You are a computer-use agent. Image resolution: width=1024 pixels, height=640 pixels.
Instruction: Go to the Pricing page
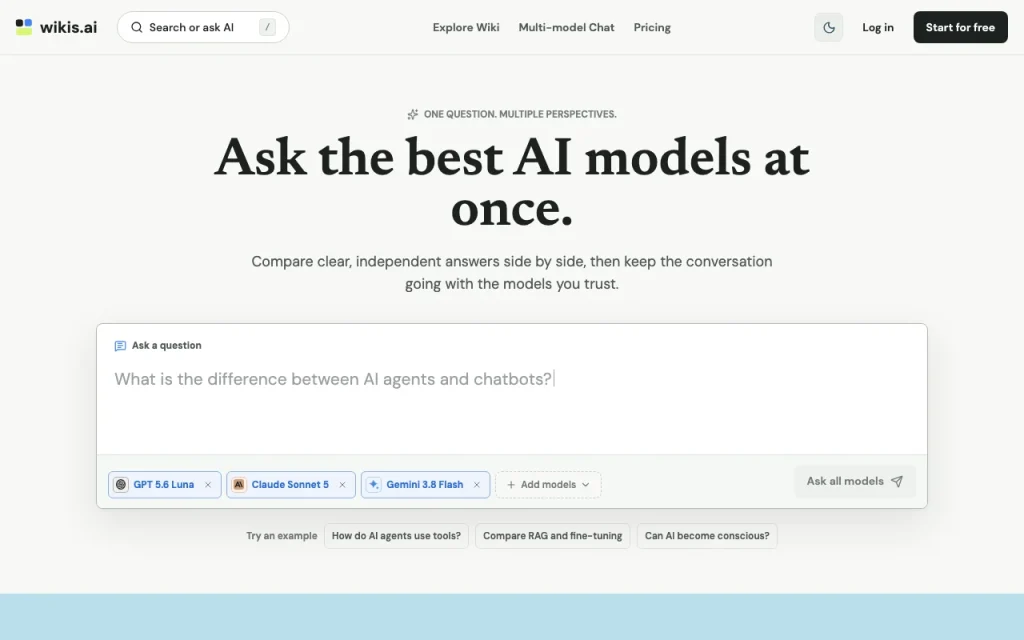point(652,27)
